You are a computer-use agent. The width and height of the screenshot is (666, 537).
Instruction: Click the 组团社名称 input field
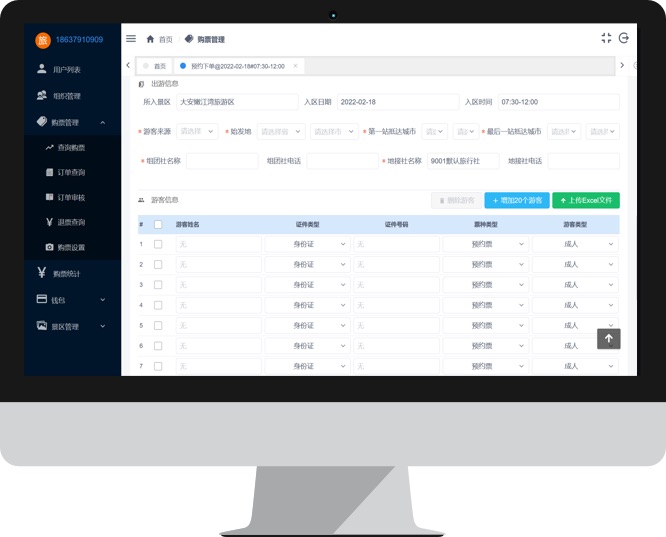[221, 161]
